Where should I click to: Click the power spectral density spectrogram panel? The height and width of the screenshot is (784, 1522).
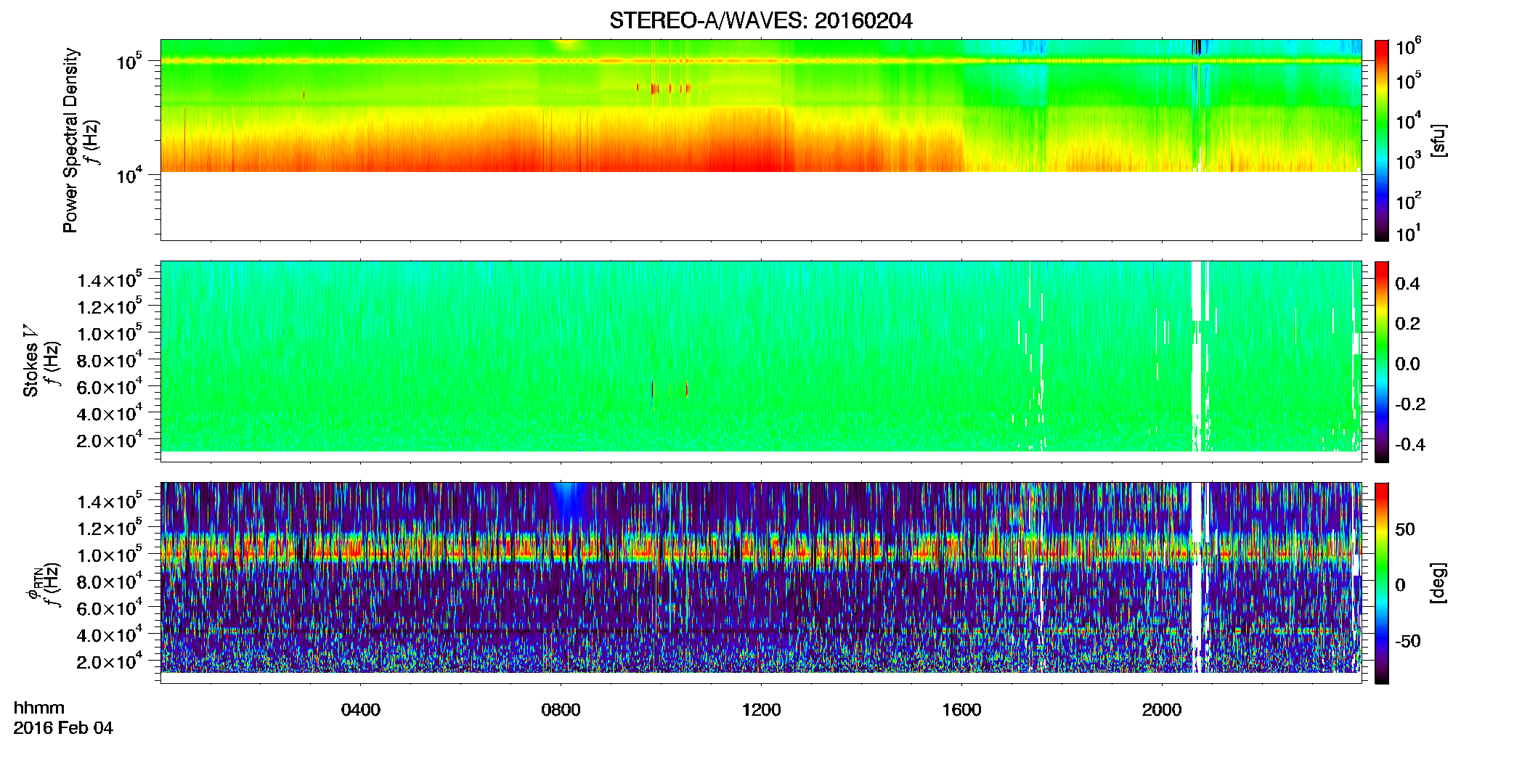point(760,140)
